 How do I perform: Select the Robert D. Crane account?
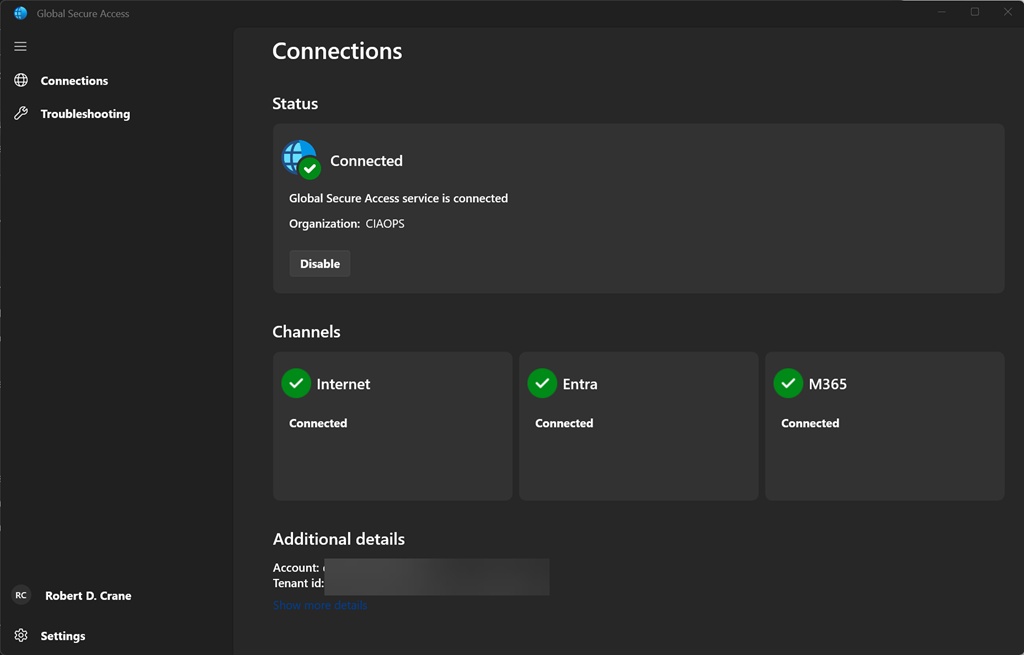pos(88,596)
